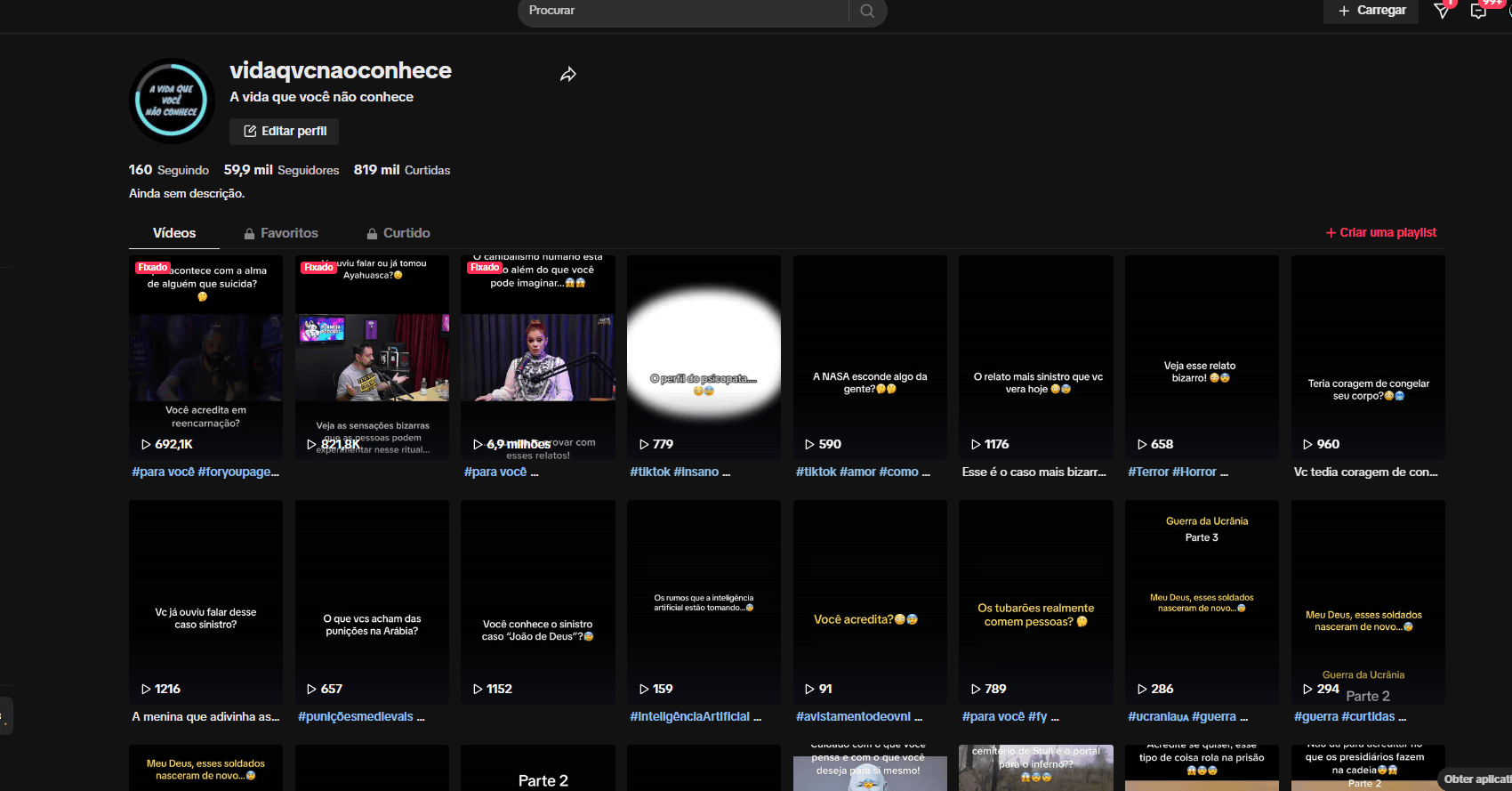Open the inbox filter icon

tap(1442, 11)
